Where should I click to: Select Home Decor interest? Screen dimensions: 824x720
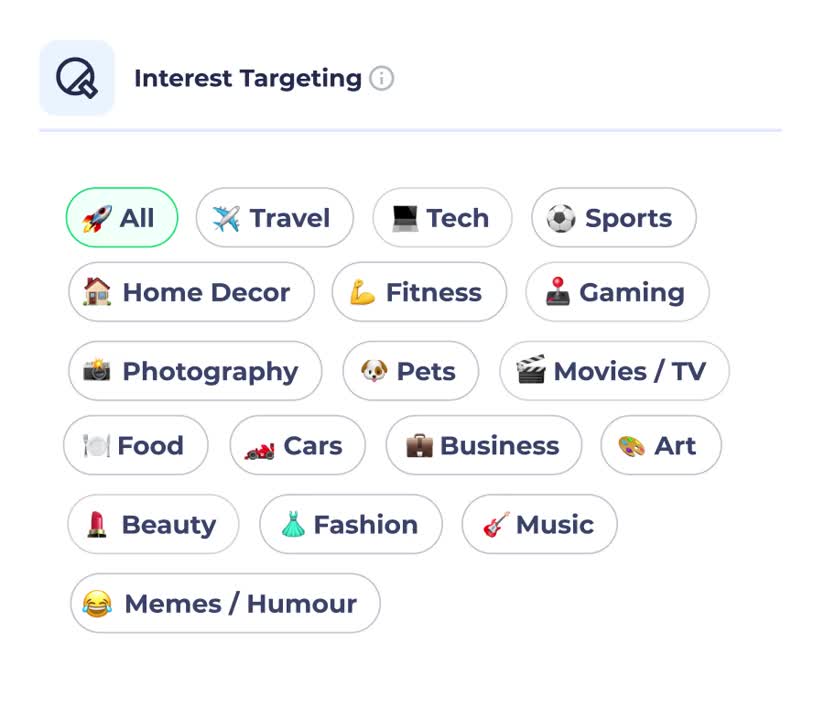[191, 292]
